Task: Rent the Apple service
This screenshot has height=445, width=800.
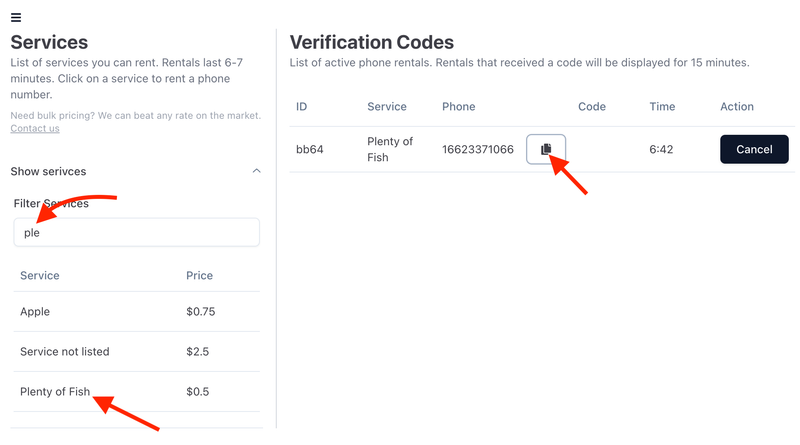Action: [x=35, y=312]
